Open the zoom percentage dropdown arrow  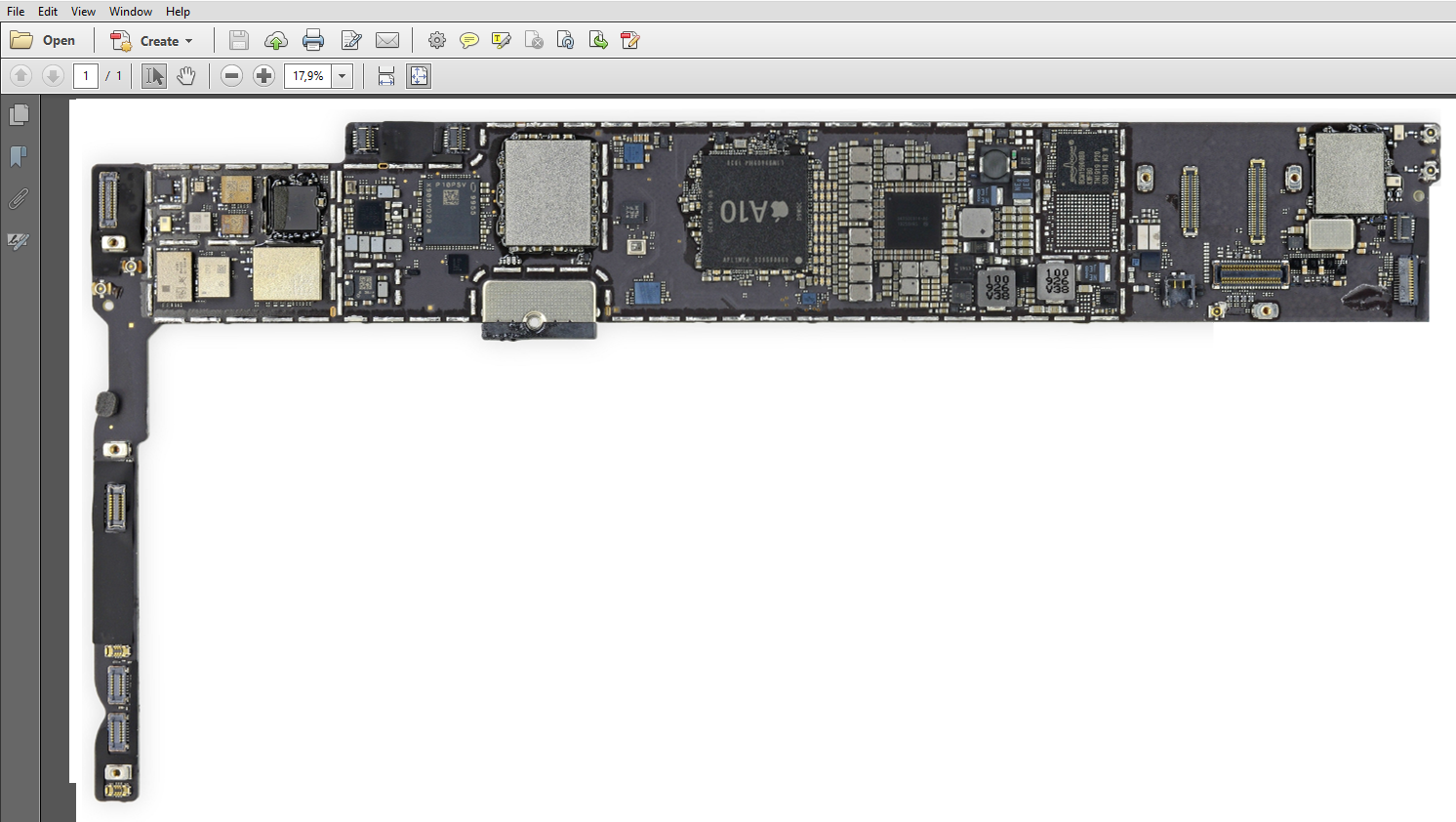[343, 76]
